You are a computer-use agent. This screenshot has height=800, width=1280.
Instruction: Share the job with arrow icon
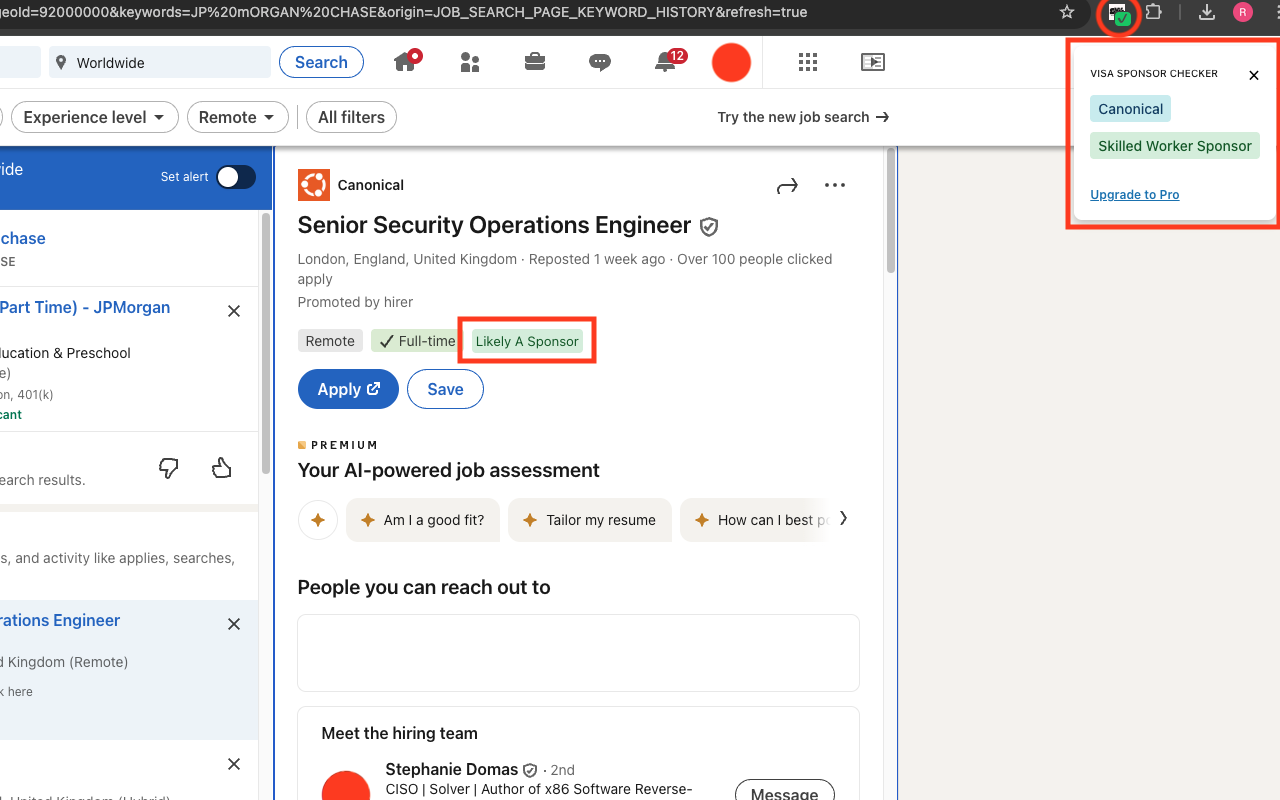[787, 185]
